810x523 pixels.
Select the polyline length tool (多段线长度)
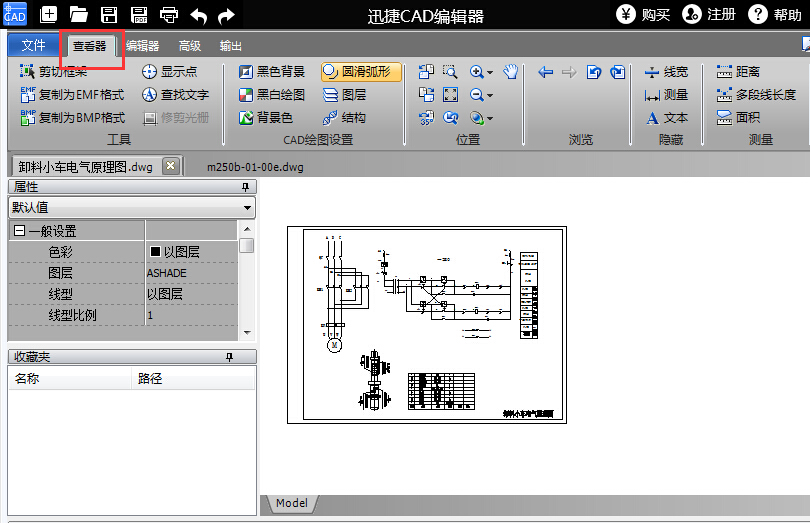pyautogui.click(x=756, y=95)
